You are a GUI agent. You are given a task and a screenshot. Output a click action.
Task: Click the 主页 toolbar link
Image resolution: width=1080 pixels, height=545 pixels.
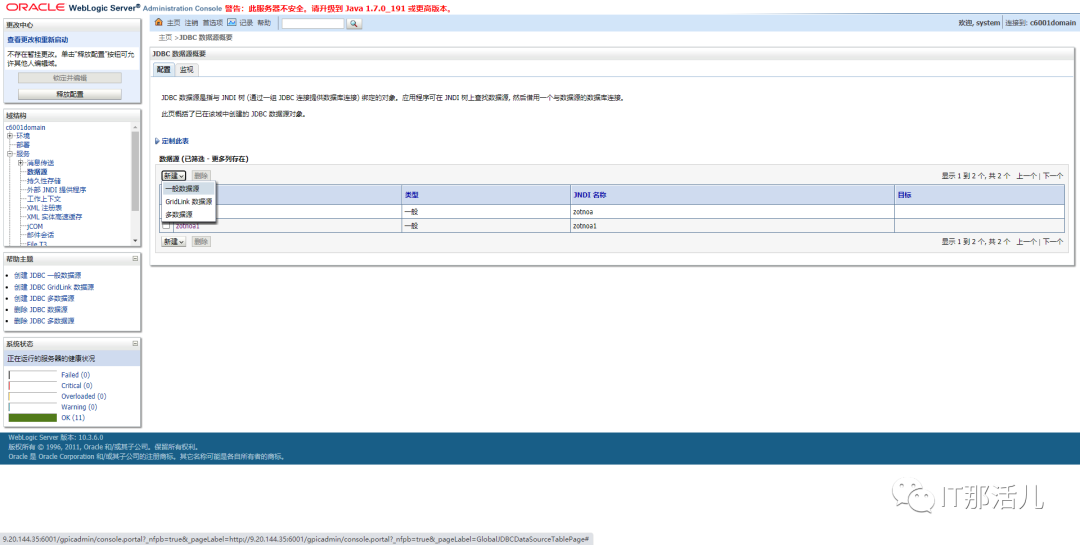coord(173,23)
